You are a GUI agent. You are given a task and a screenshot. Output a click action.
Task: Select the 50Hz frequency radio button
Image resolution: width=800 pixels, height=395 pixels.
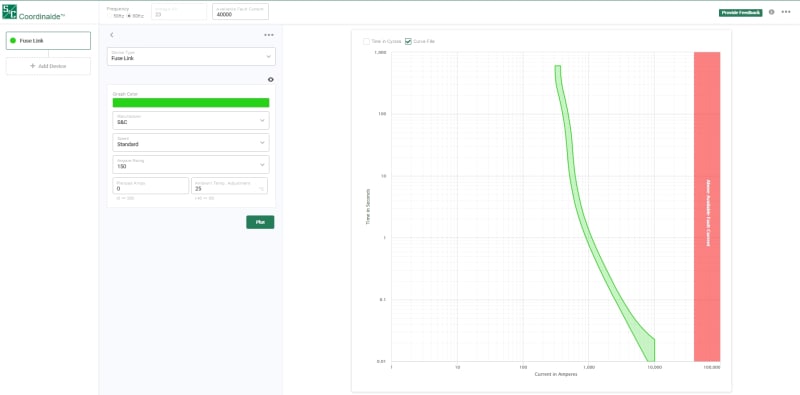(109, 16)
